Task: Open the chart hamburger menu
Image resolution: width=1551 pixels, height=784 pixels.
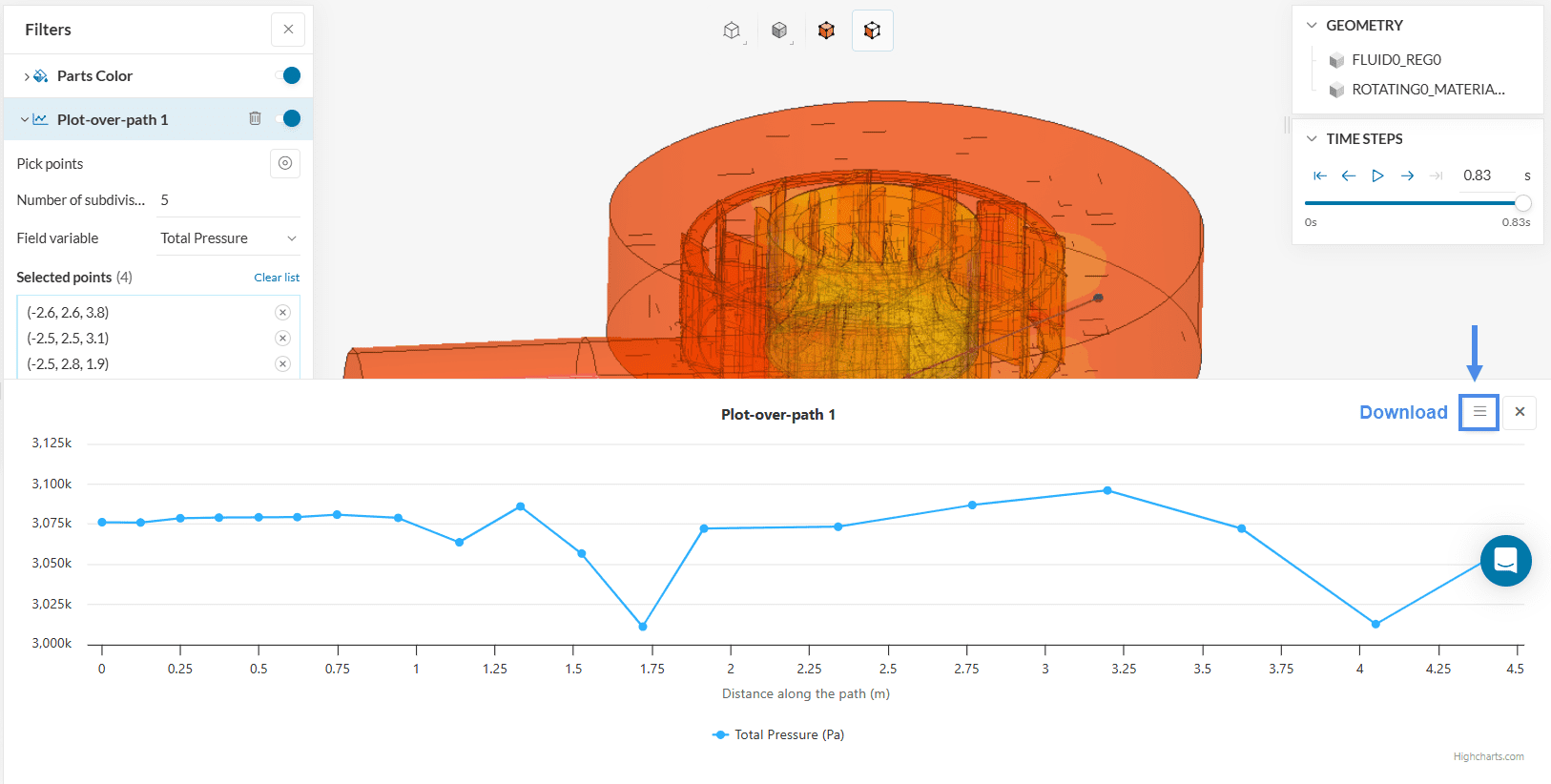Action: tap(1479, 412)
